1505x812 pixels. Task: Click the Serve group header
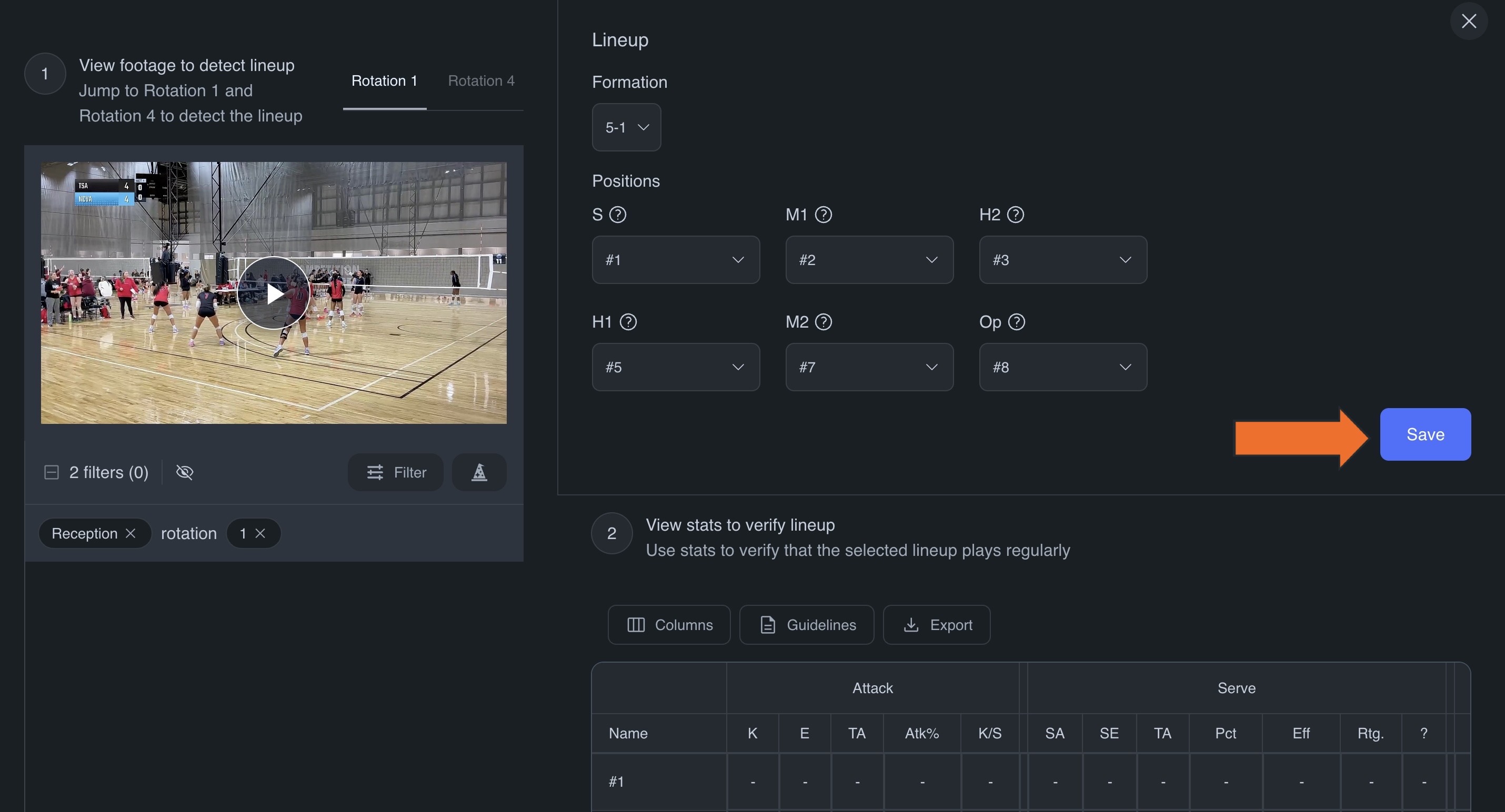click(1236, 688)
